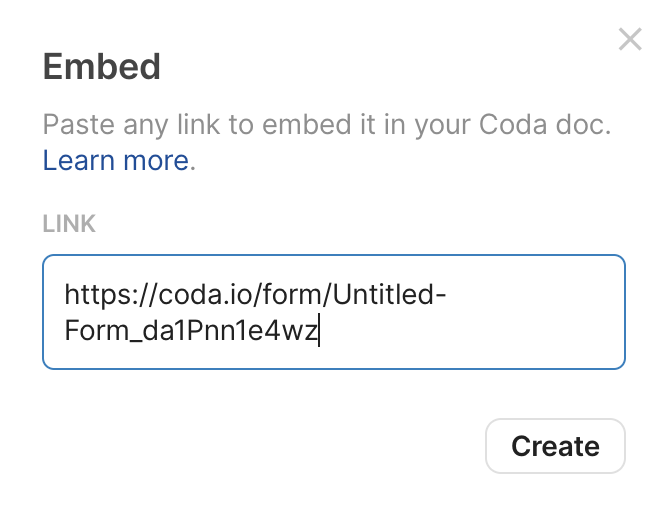Close the Embed dialog with the X icon

[x=630, y=40]
